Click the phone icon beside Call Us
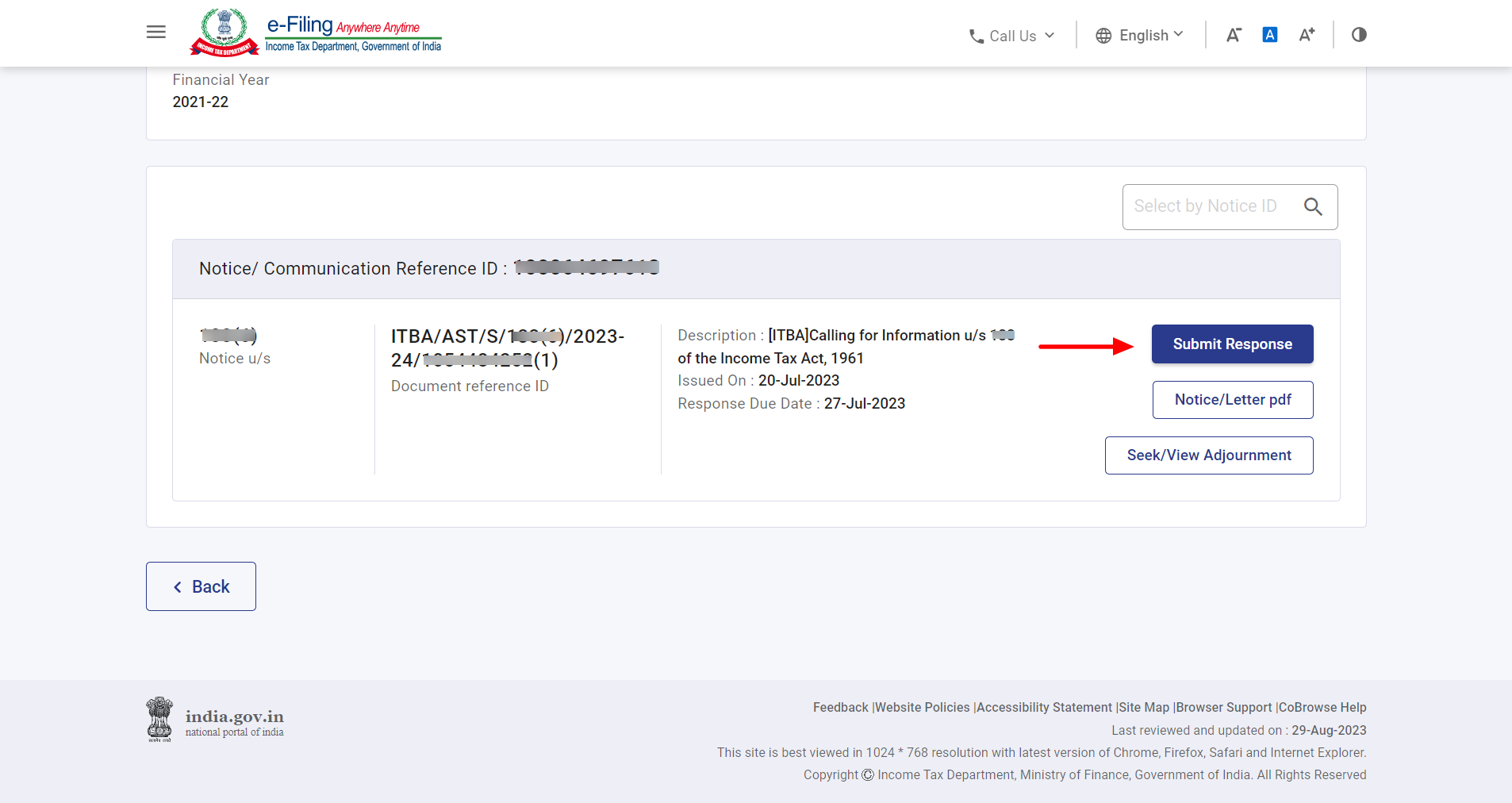Viewport: 1512px width, 803px height. [977, 36]
